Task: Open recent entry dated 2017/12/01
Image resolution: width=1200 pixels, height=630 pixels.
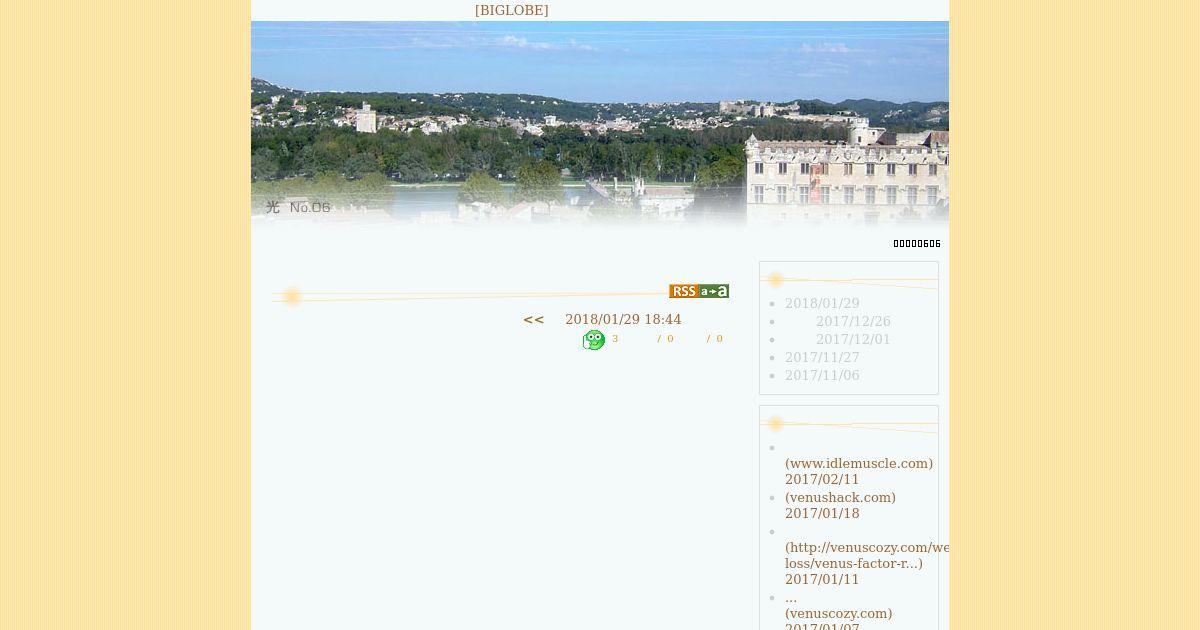Action: tap(853, 340)
